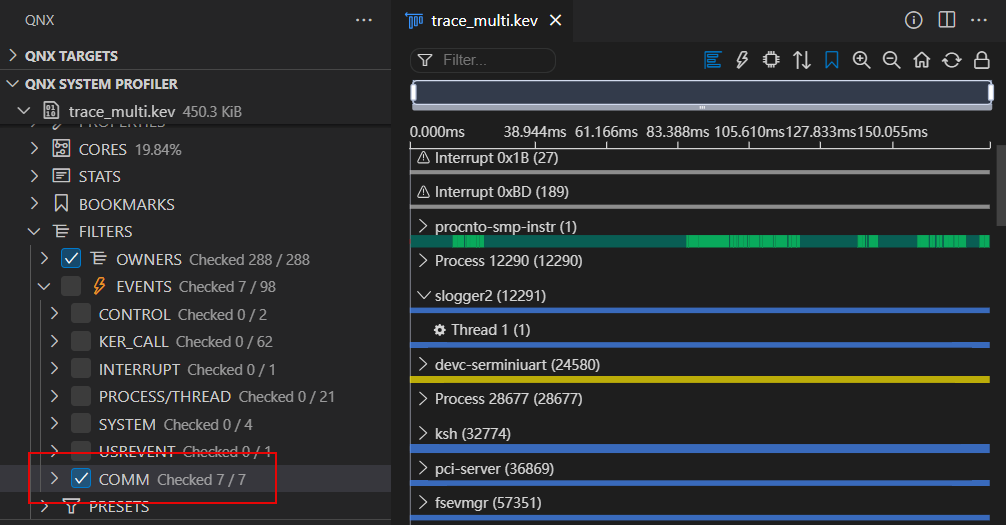Toggle the lightning bolt events icon
Viewport: 1006px width, 525px height.
(742, 60)
